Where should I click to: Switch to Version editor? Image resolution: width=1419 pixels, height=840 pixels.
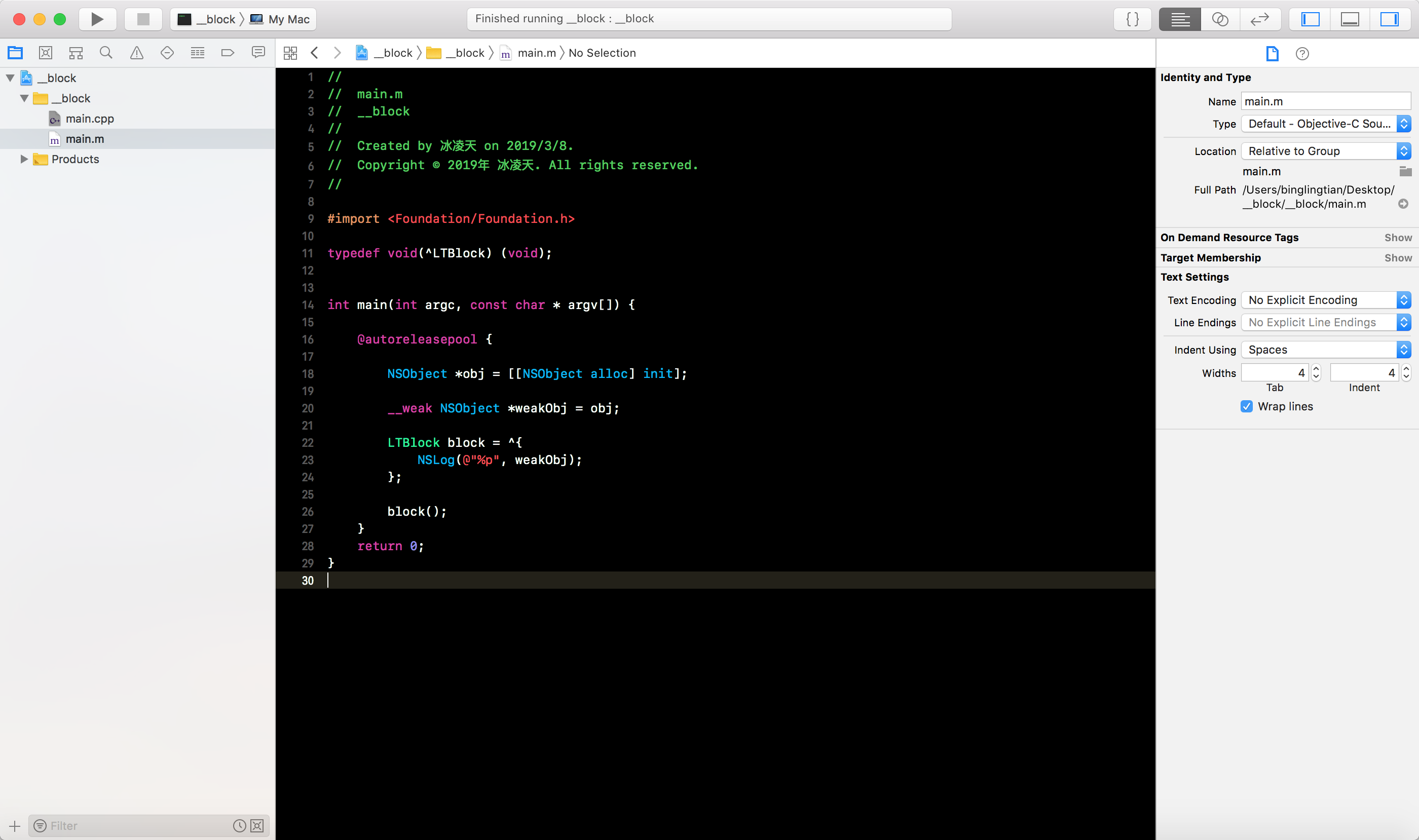pos(1260,19)
